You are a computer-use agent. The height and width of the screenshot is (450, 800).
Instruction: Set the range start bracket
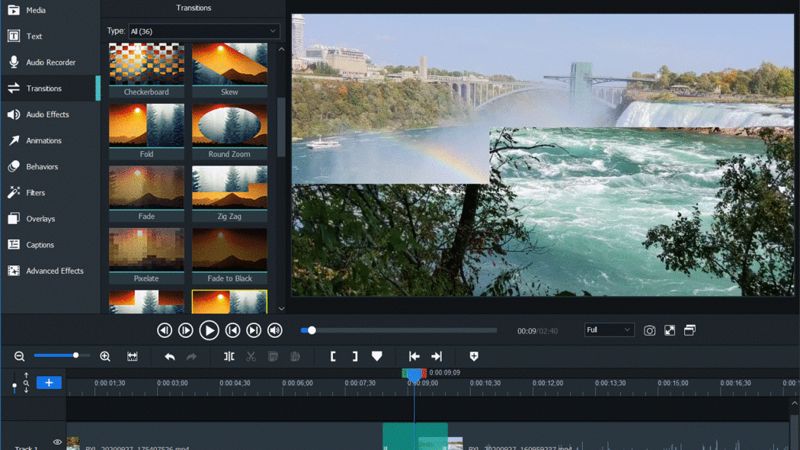tap(333, 356)
